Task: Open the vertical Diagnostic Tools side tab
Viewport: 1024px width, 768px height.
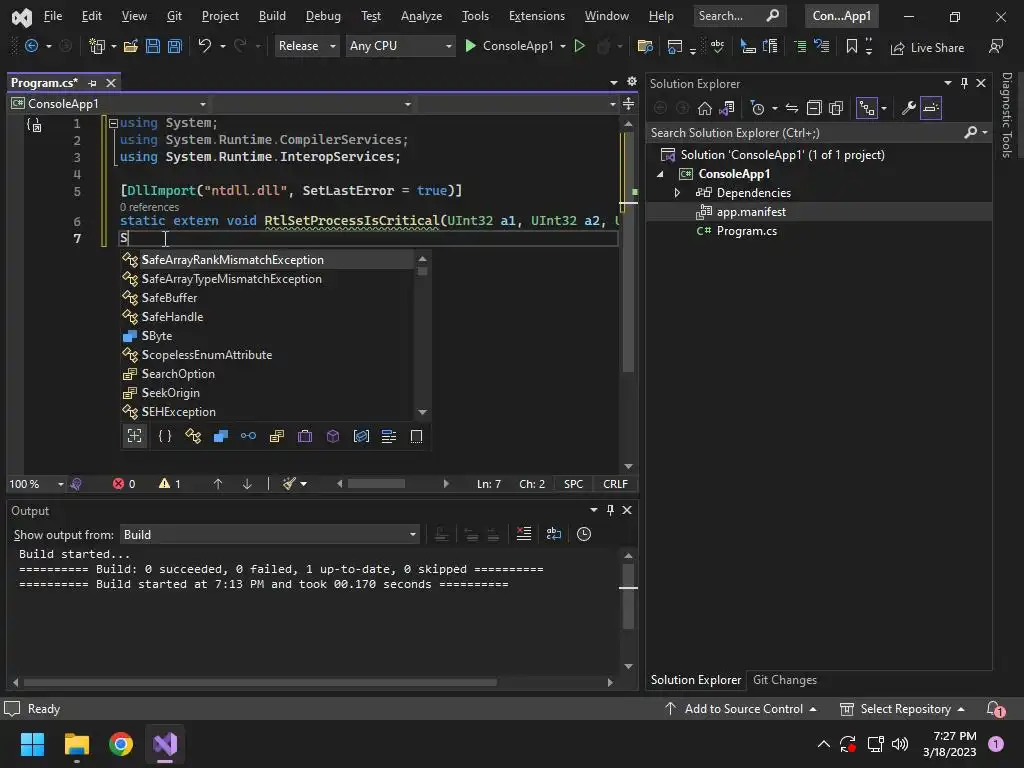Action: pos(1006,115)
